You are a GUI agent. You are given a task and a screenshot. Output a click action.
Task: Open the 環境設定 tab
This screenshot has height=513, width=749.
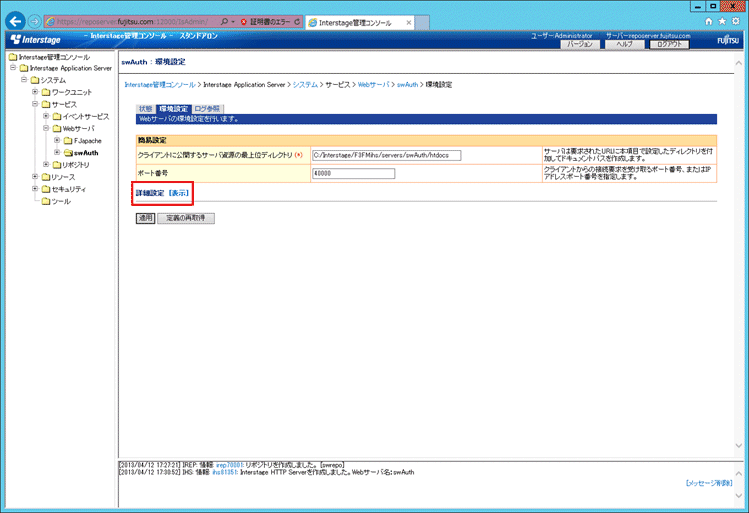[x=173, y=109]
